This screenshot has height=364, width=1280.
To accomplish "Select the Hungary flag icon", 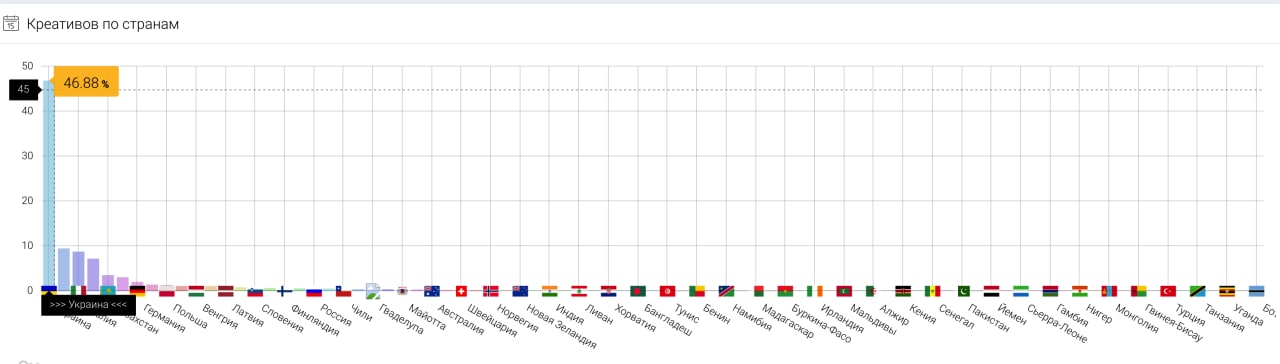I will [196, 291].
